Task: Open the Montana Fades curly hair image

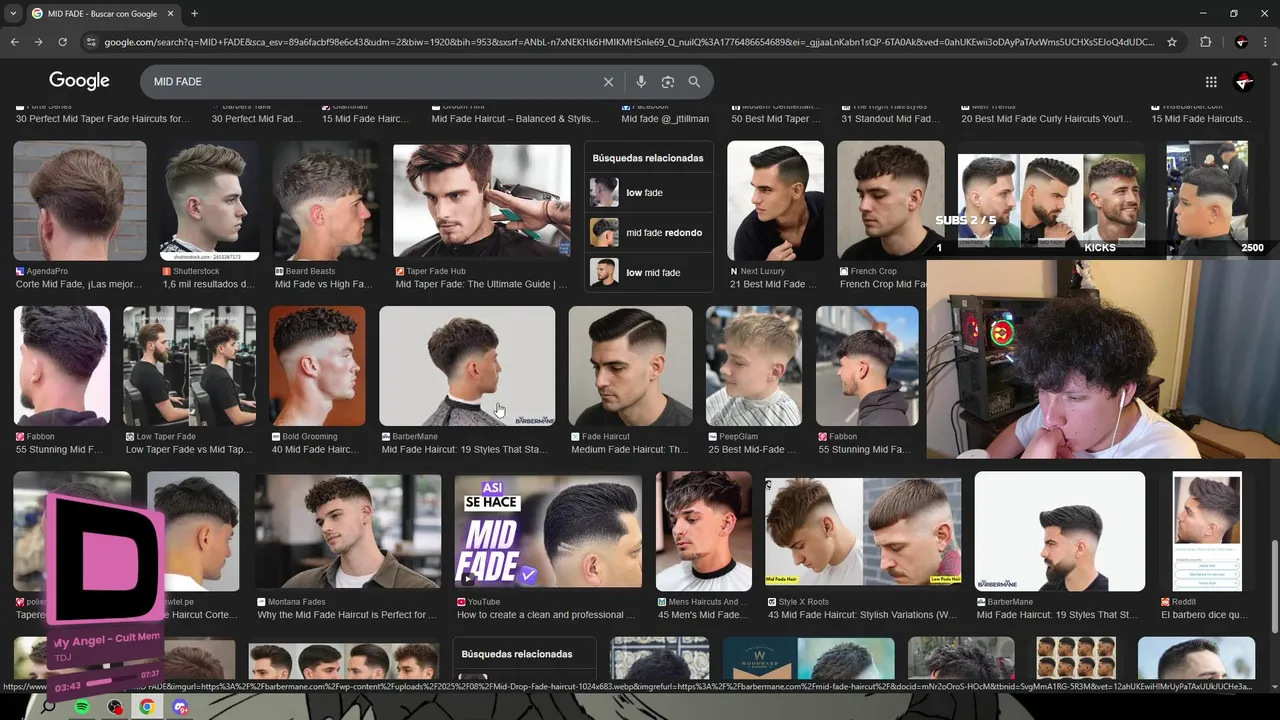Action: 347,532
